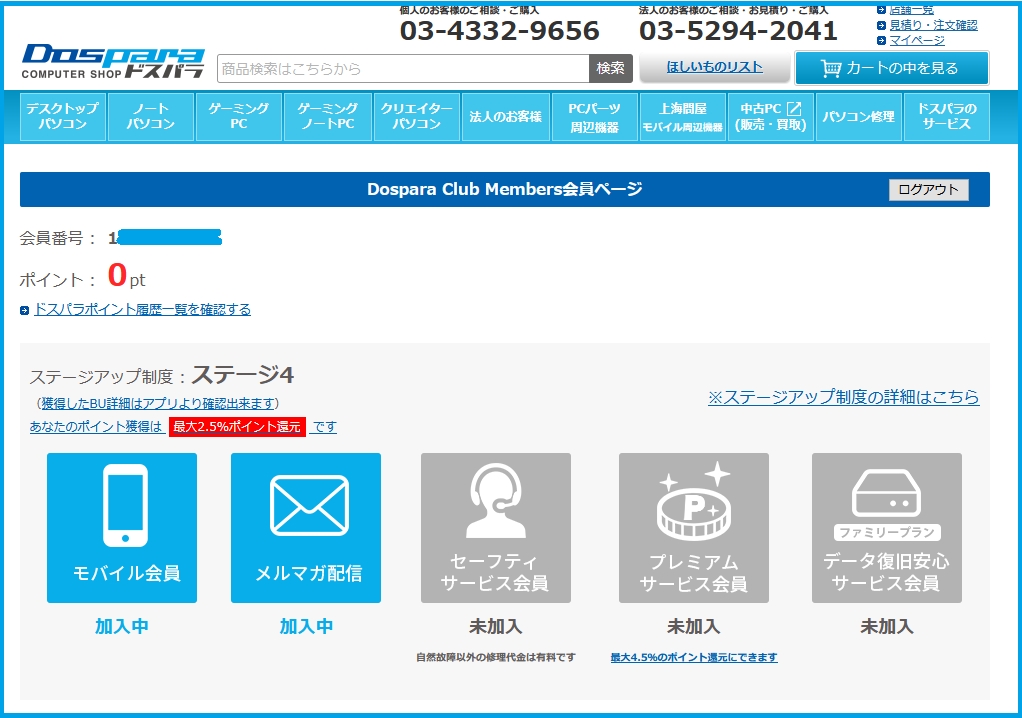Image resolution: width=1022 pixels, height=718 pixels.
Task: Click the arrow bullet beside 見積り・注文確認
Action: coord(881,25)
